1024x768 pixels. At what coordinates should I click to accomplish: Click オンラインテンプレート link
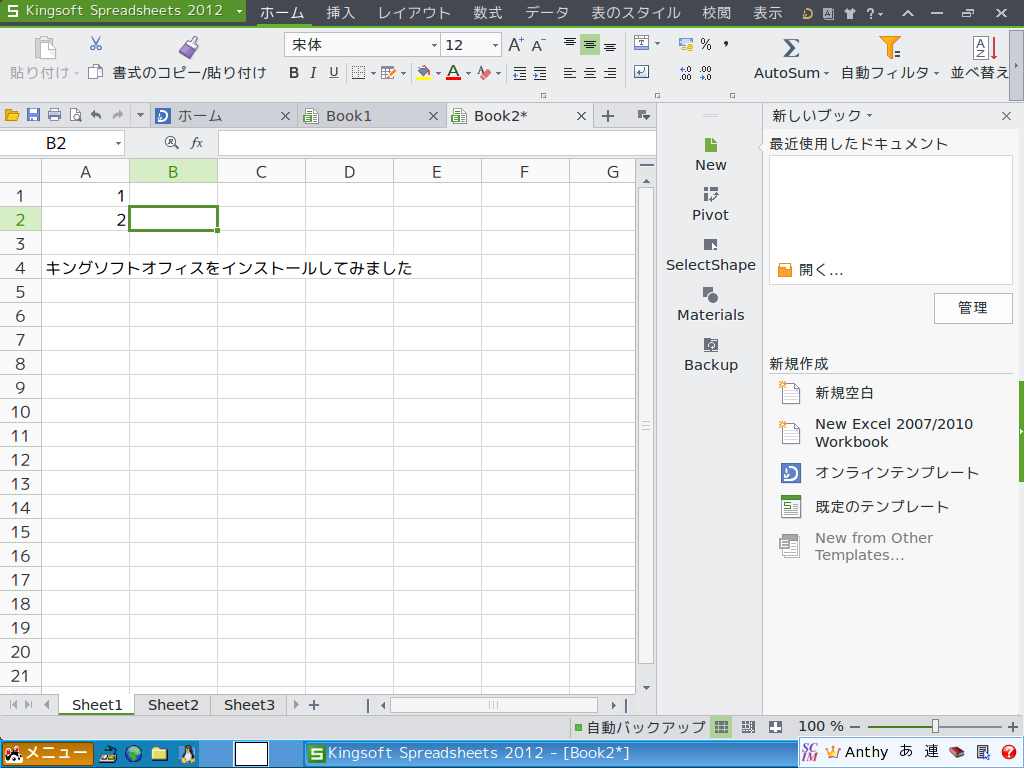coord(879,473)
